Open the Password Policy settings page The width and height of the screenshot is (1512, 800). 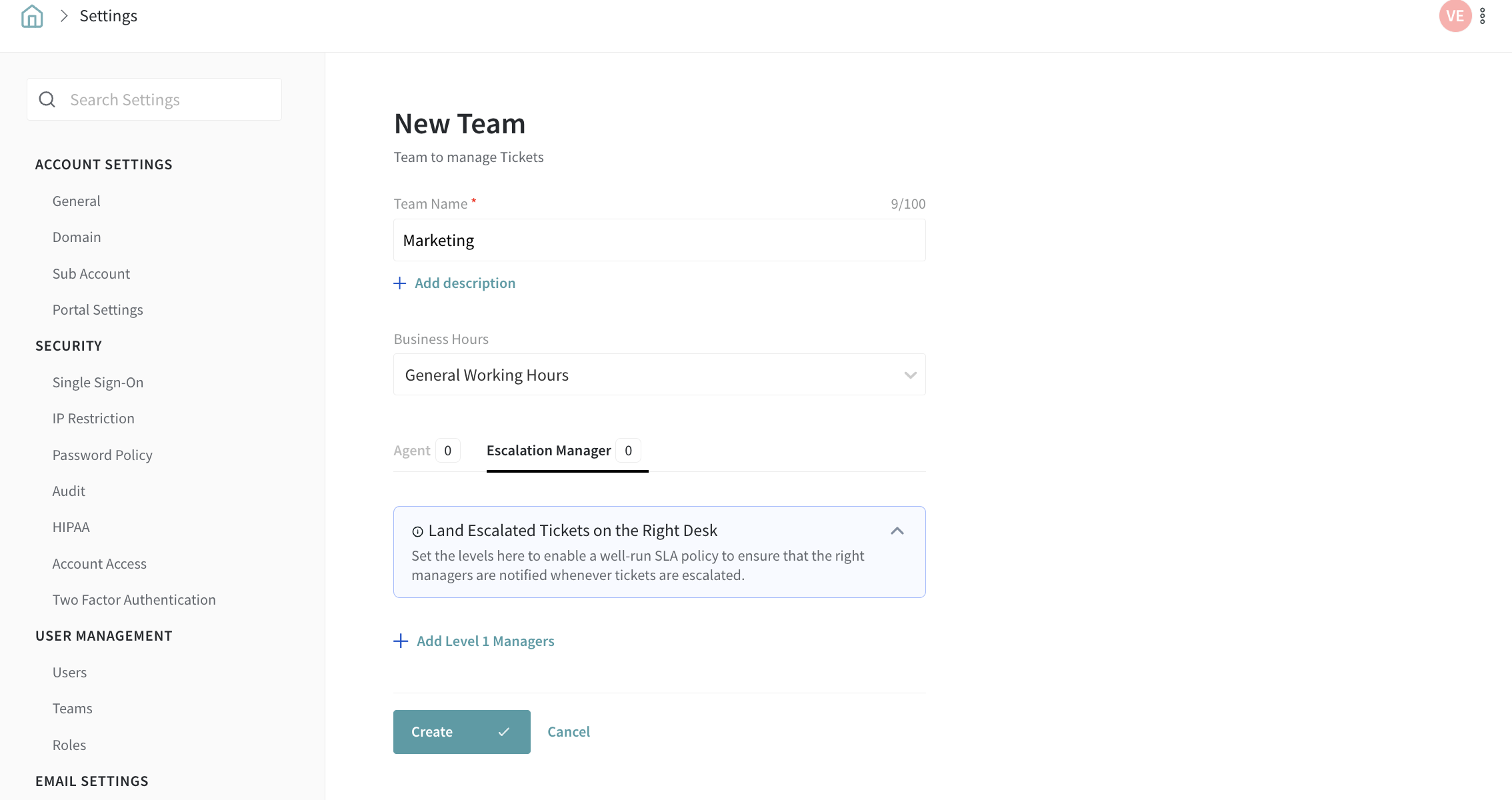point(103,455)
